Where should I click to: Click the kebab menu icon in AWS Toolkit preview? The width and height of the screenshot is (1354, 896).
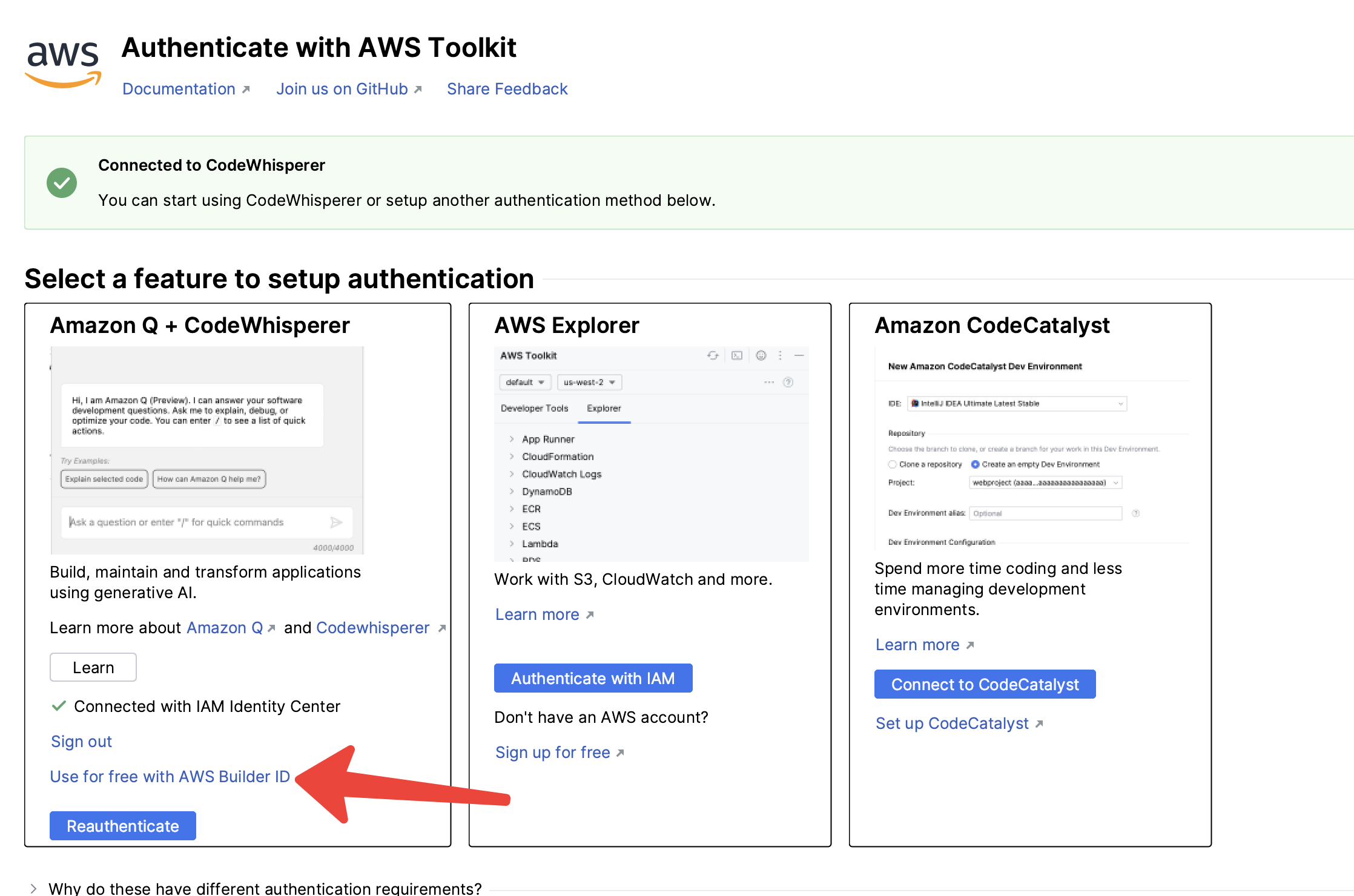pos(780,355)
